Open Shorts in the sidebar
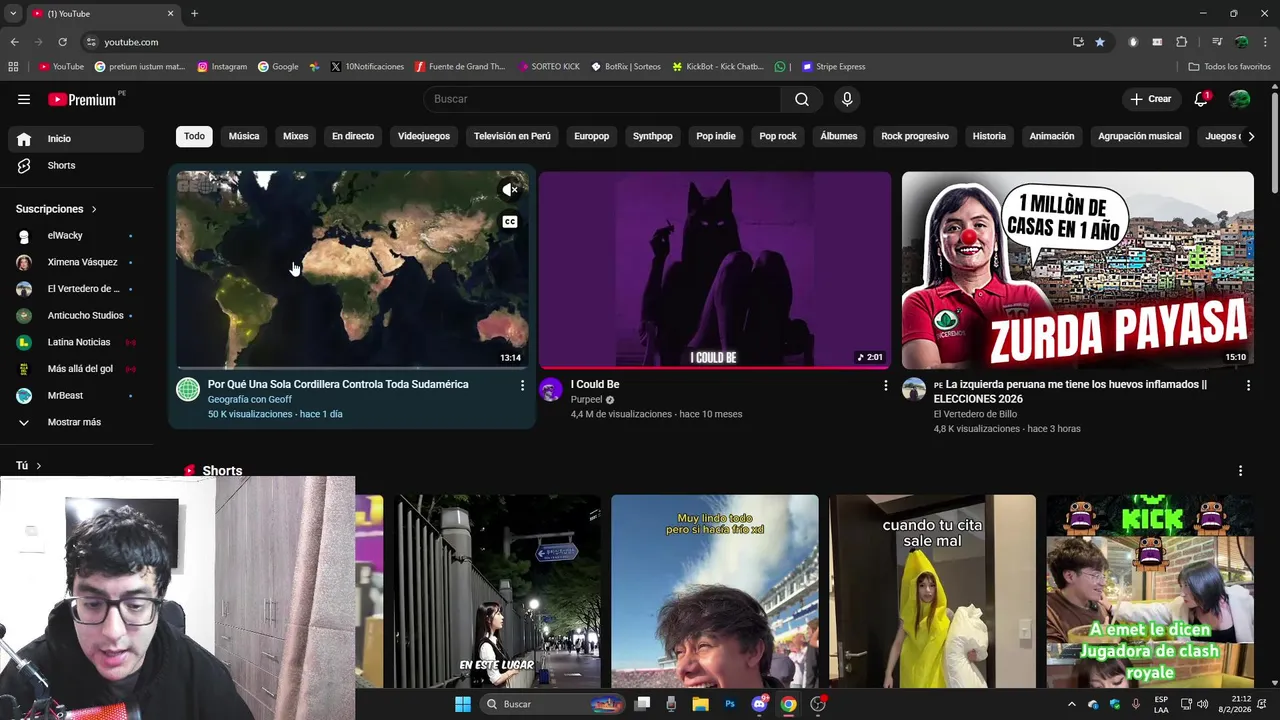1280x720 pixels. 76,165
